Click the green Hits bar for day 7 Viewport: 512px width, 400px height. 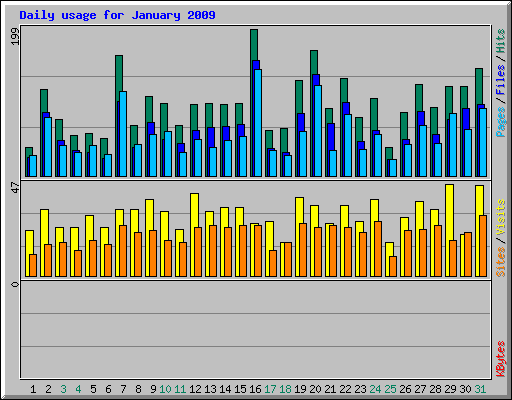[119, 77]
